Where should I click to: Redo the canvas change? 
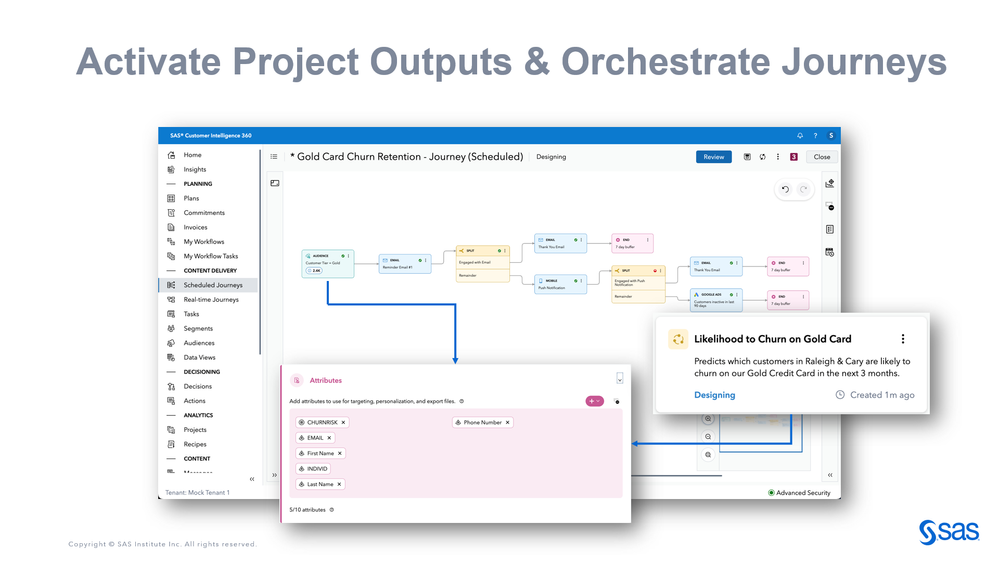pyautogui.click(x=803, y=189)
